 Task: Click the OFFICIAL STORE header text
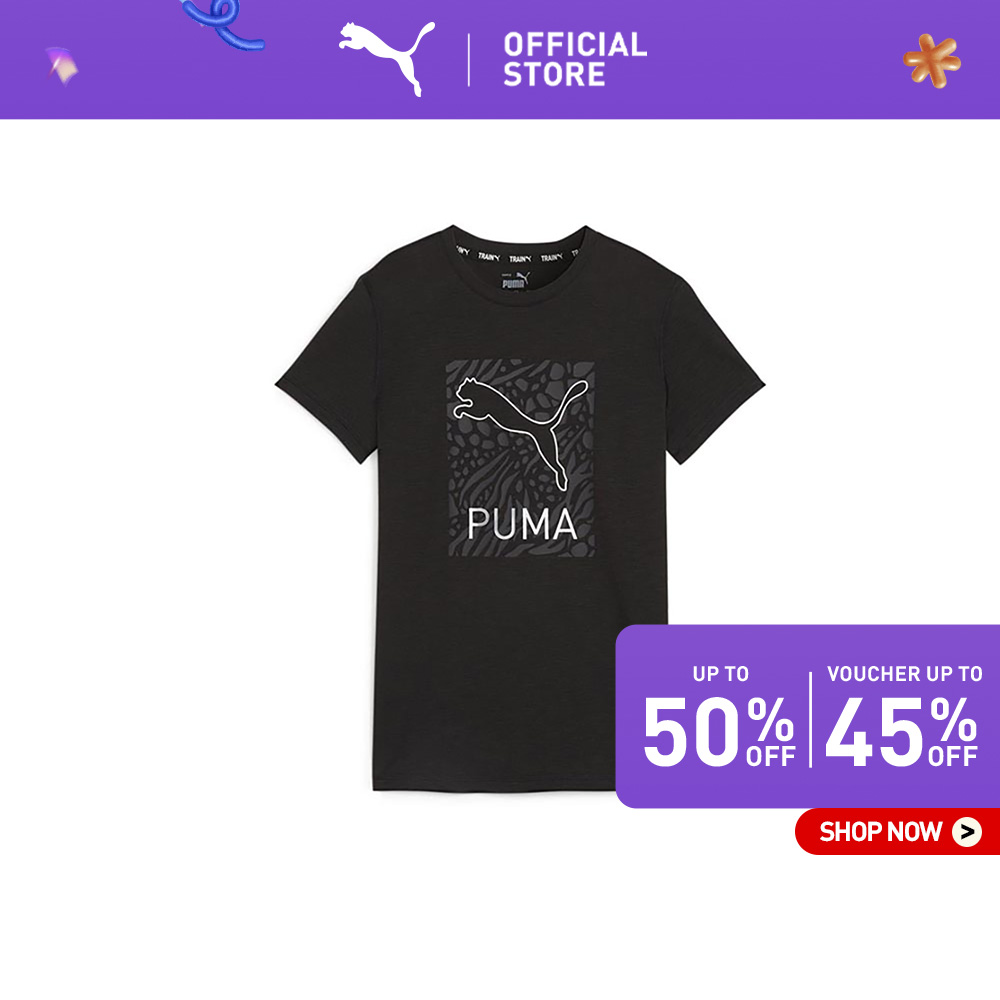coord(575,59)
